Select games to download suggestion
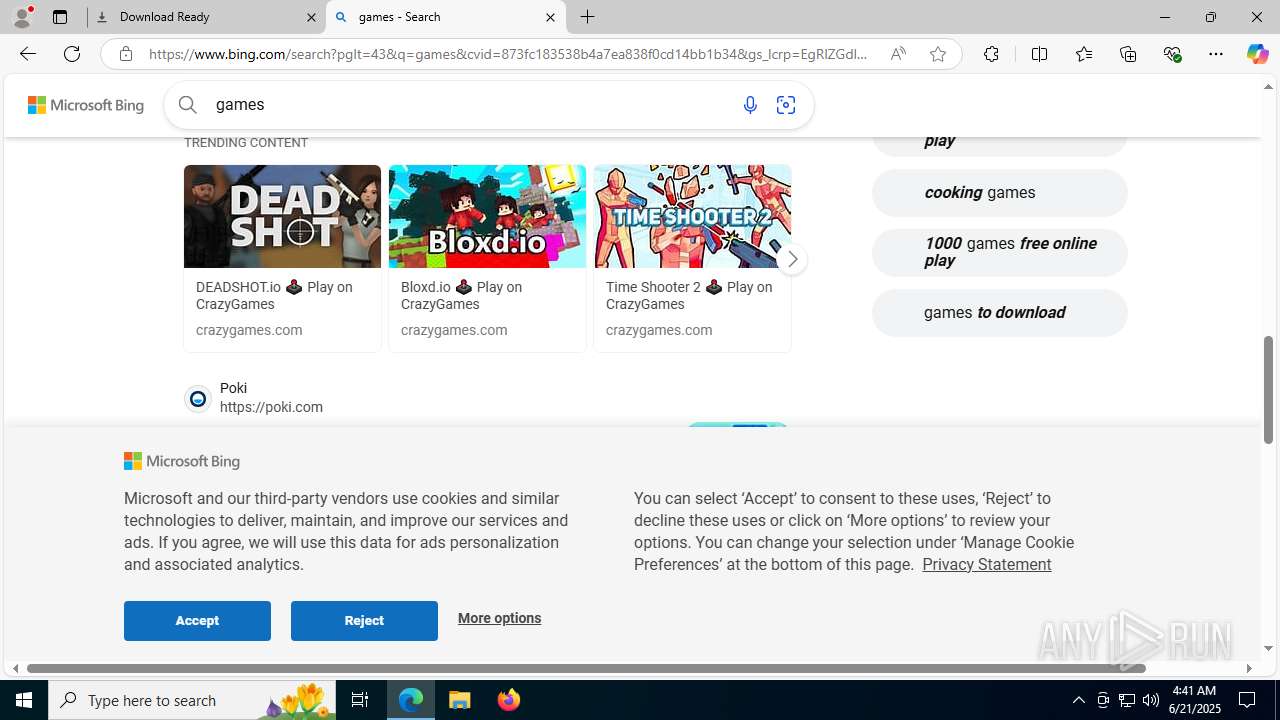 click(x=999, y=313)
